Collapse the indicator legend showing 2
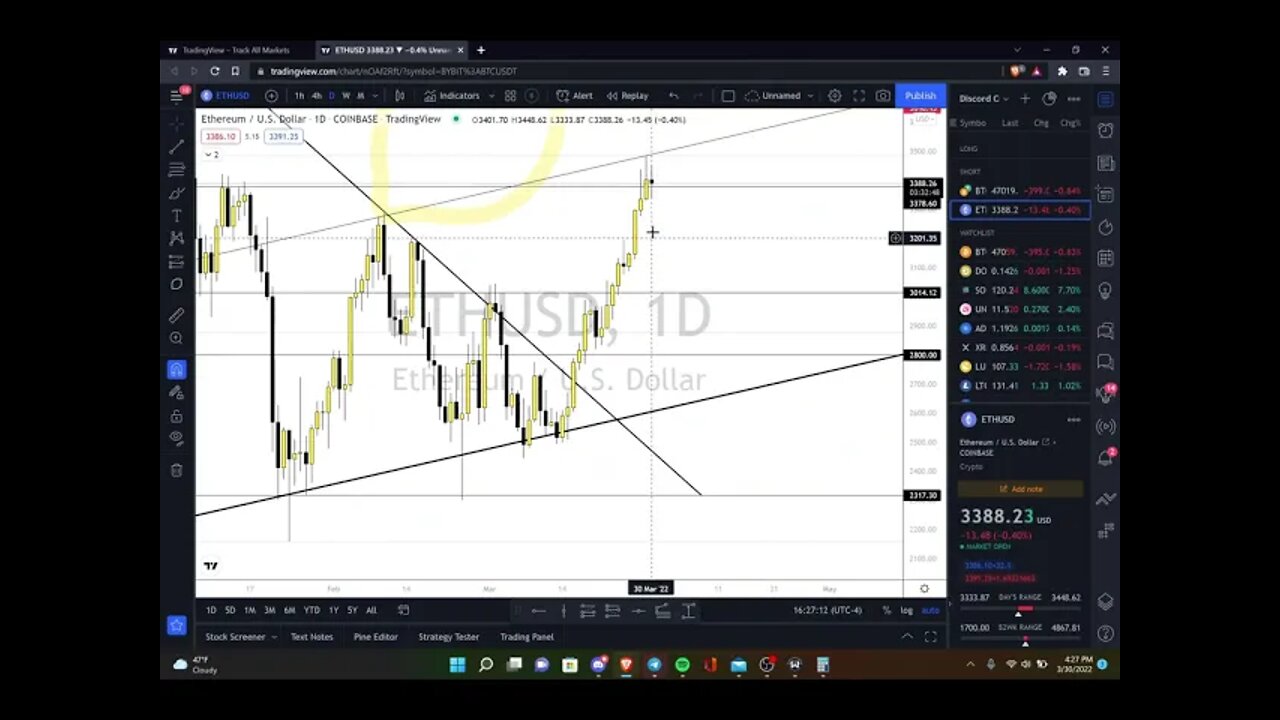This screenshot has height=720, width=1280. point(212,155)
